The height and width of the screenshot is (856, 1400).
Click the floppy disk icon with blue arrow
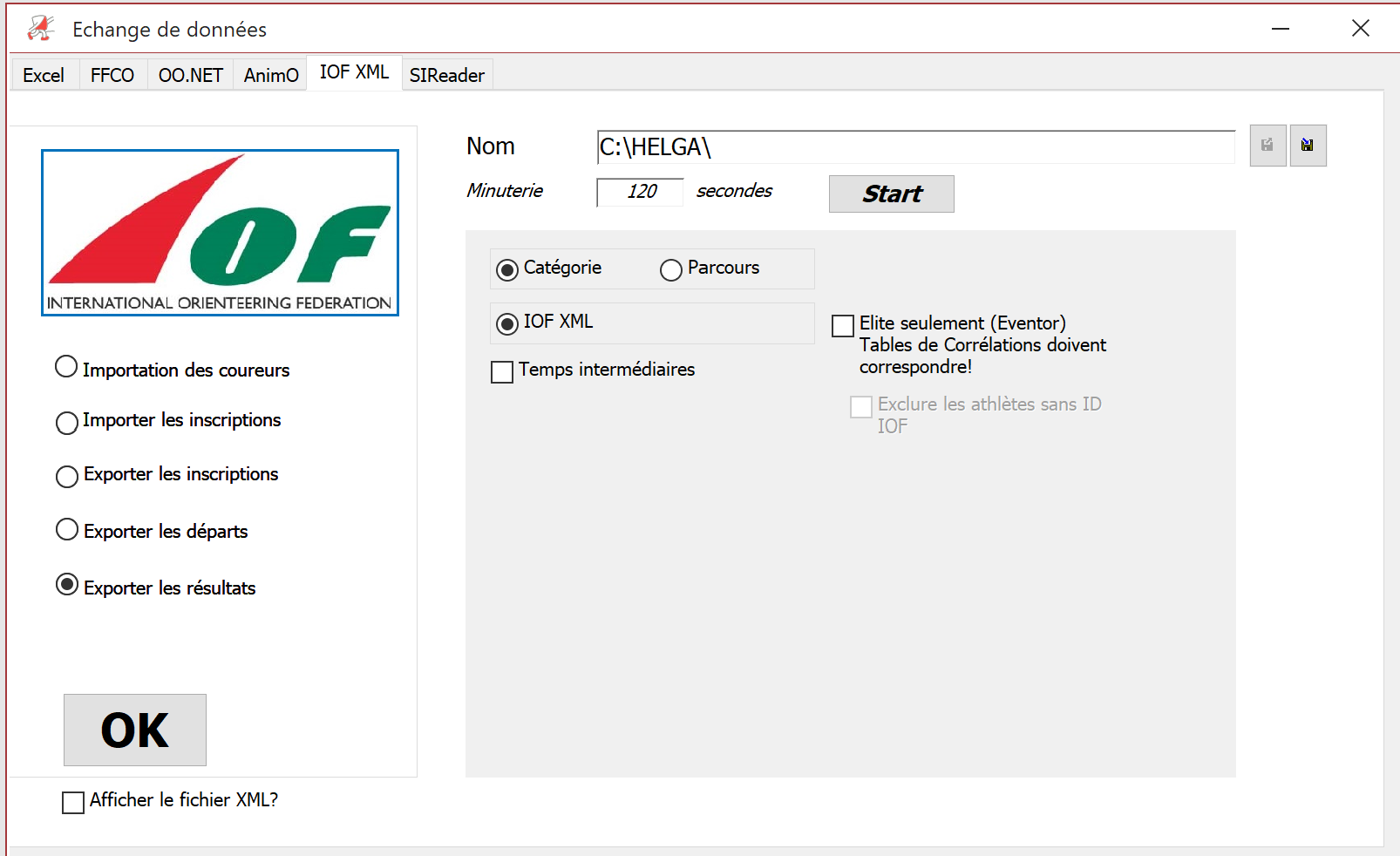coord(1308,146)
